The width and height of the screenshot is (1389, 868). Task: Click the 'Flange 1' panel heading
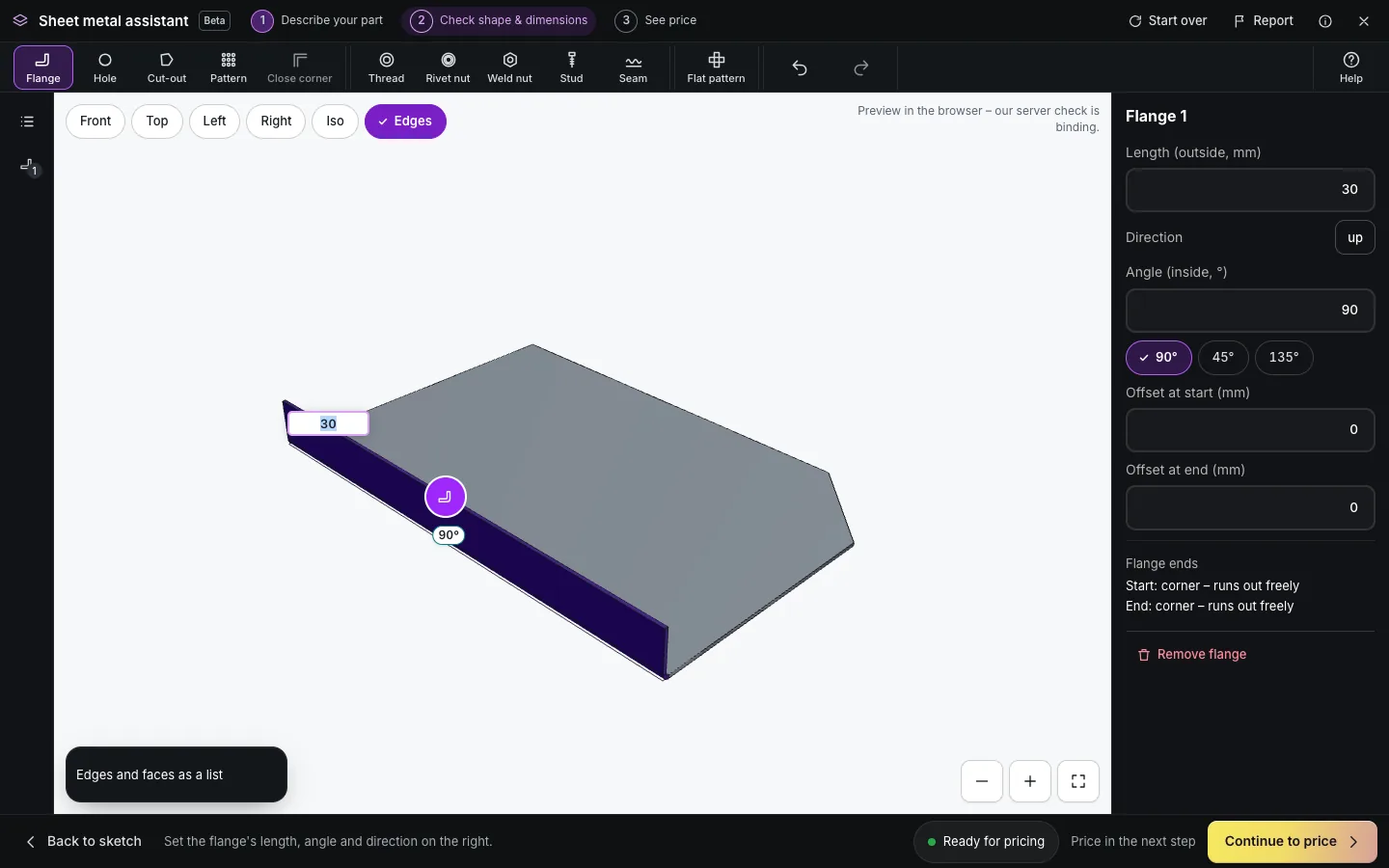click(1157, 117)
